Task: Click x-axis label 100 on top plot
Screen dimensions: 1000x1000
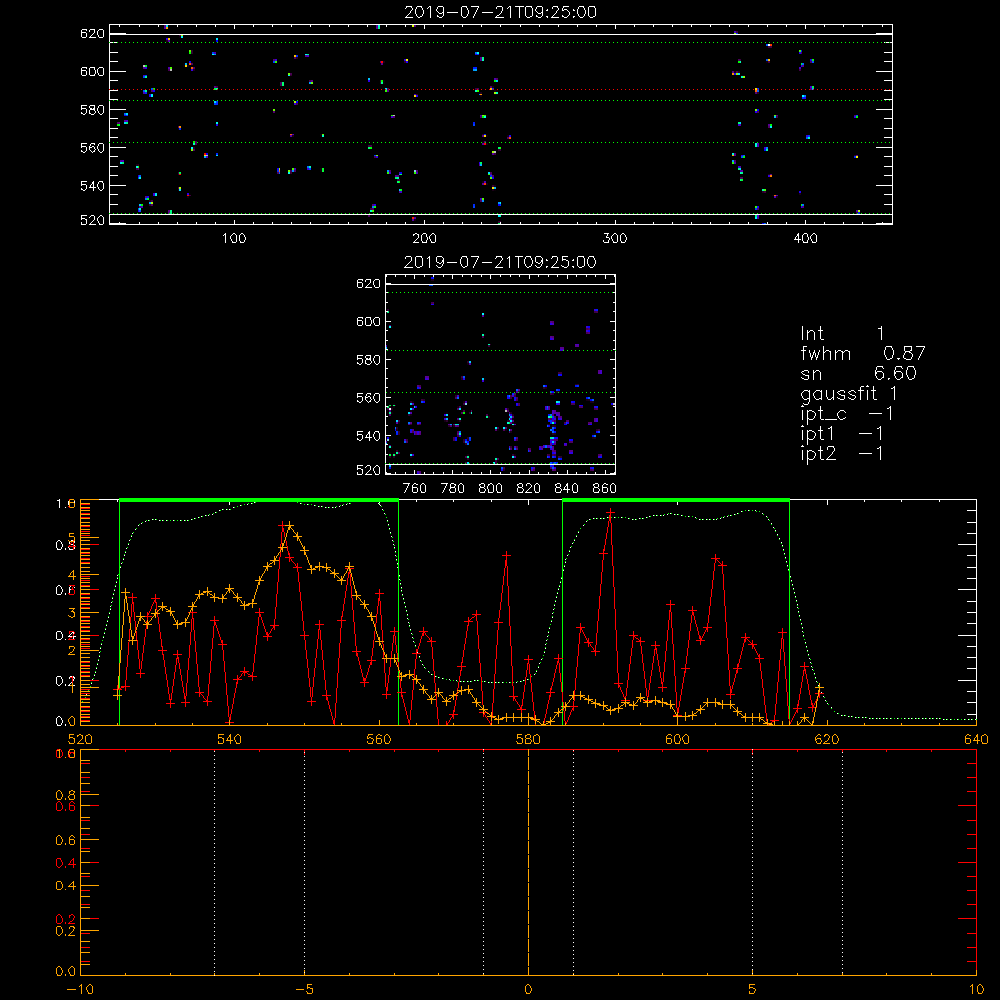Action: coord(234,239)
